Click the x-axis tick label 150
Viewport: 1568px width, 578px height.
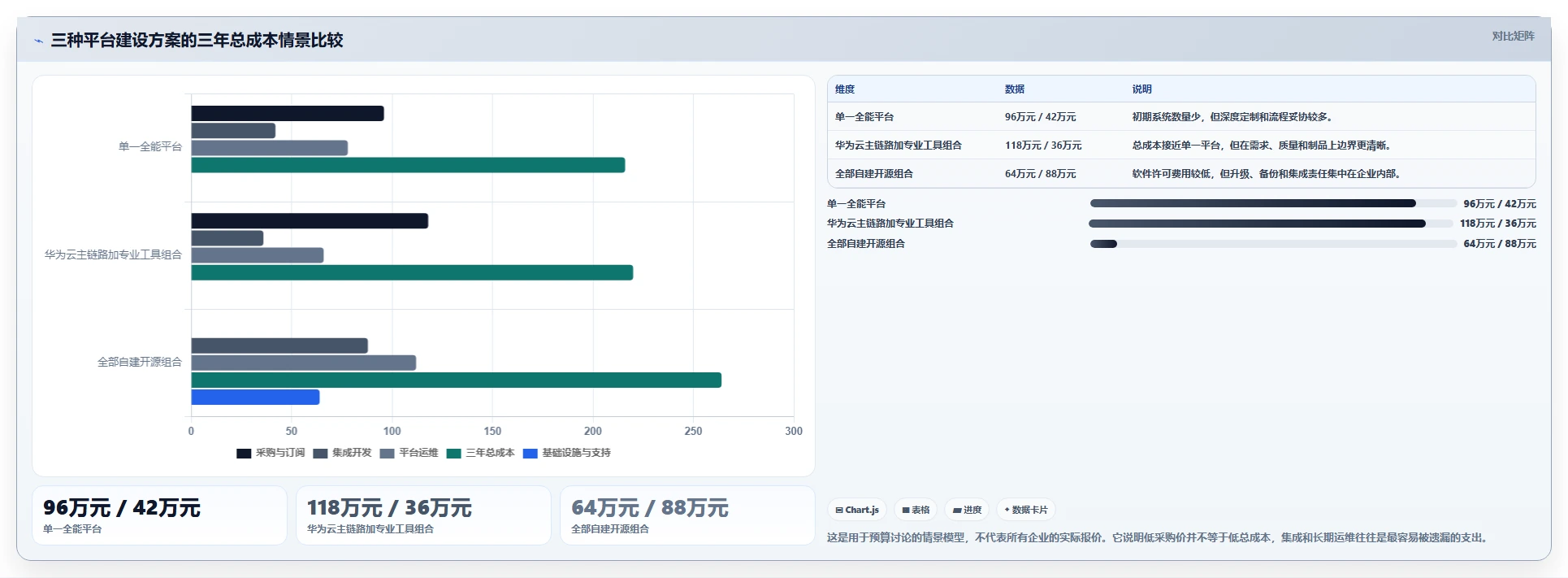[492, 432]
